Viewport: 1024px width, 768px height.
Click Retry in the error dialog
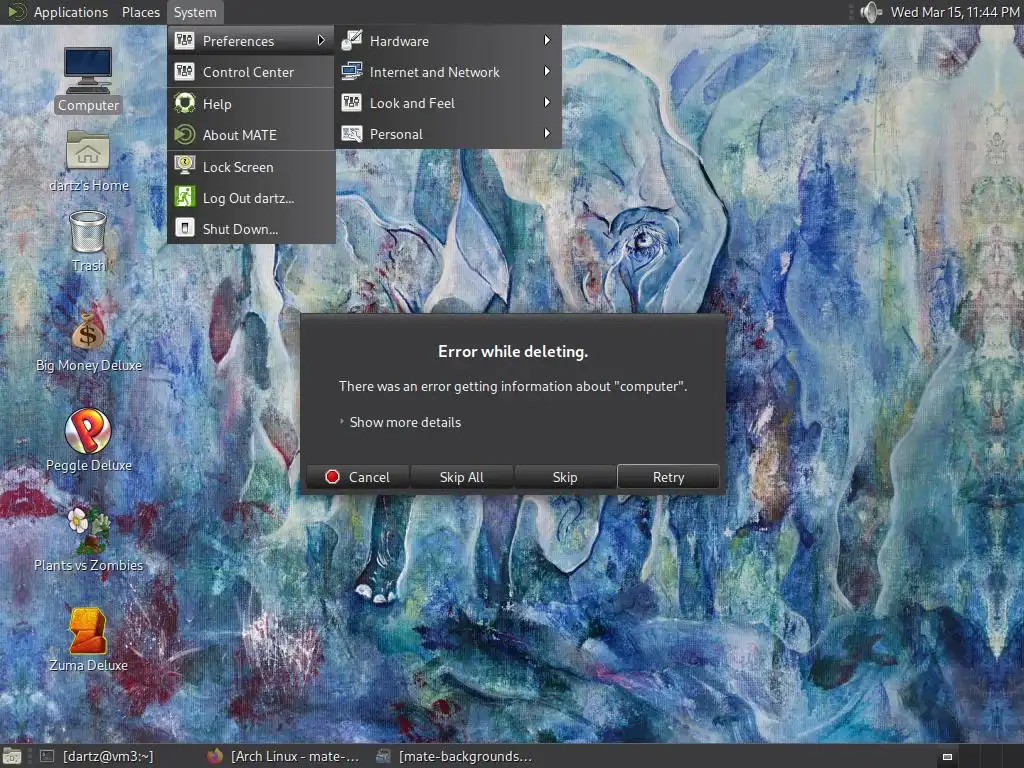pyautogui.click(x=668, y=477)
